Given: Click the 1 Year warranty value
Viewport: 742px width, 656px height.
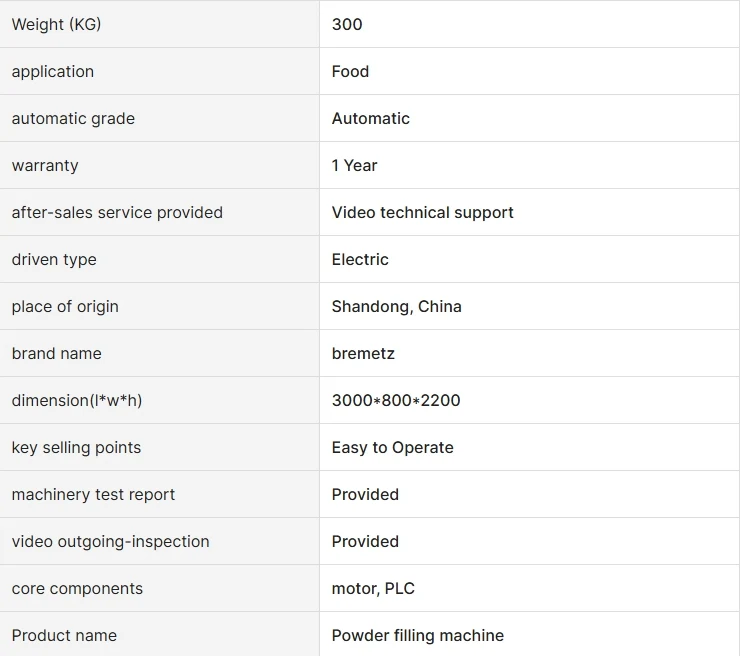Looking at the screenshot, I should 354,165.
